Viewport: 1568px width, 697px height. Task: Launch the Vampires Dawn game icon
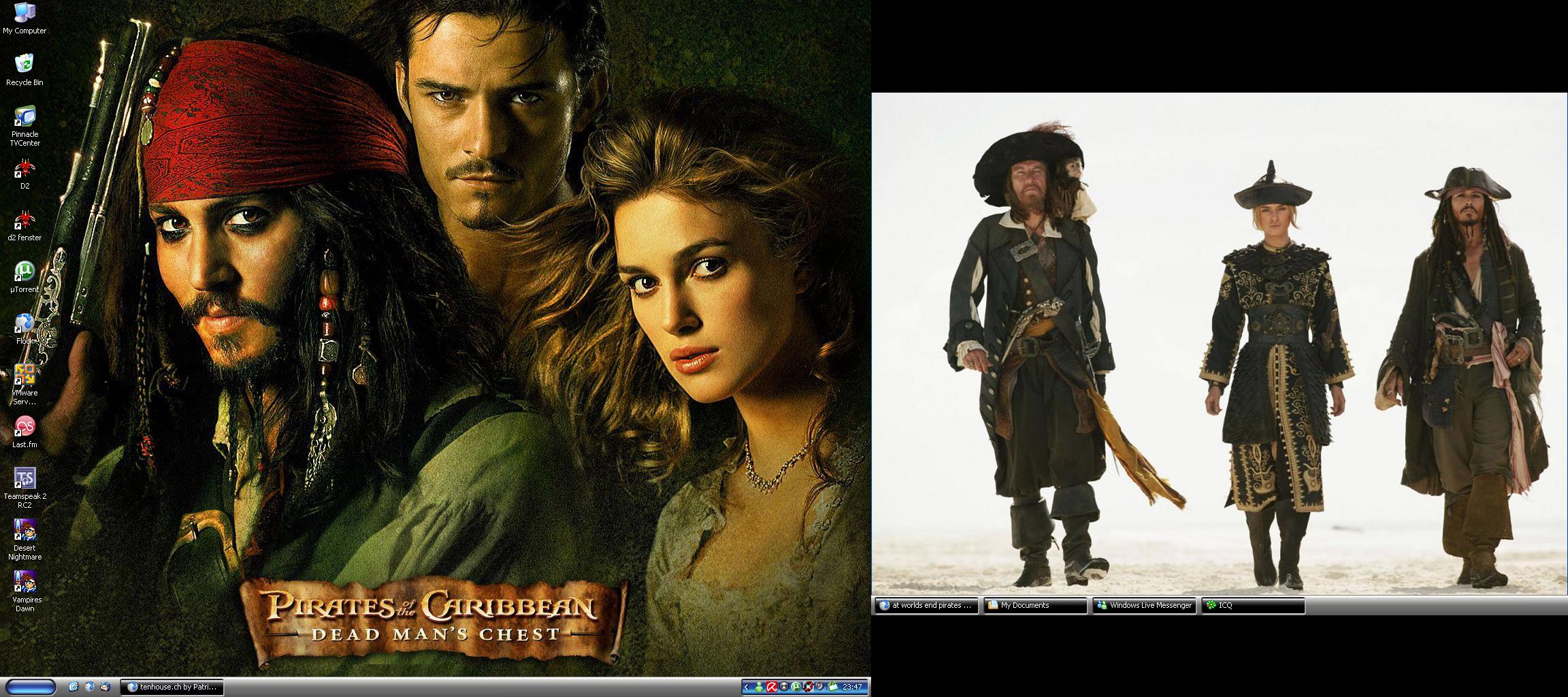(24, 582)
